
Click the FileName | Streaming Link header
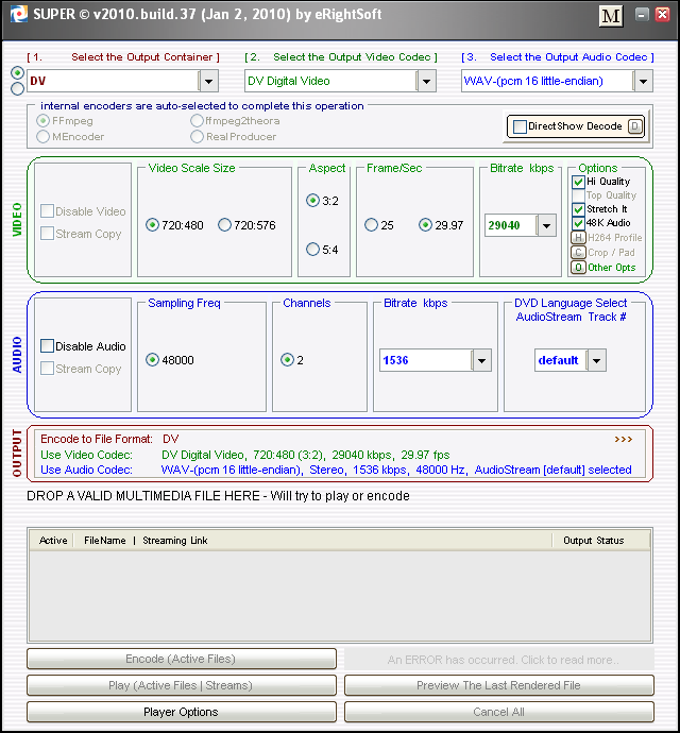tap(145, 540)
